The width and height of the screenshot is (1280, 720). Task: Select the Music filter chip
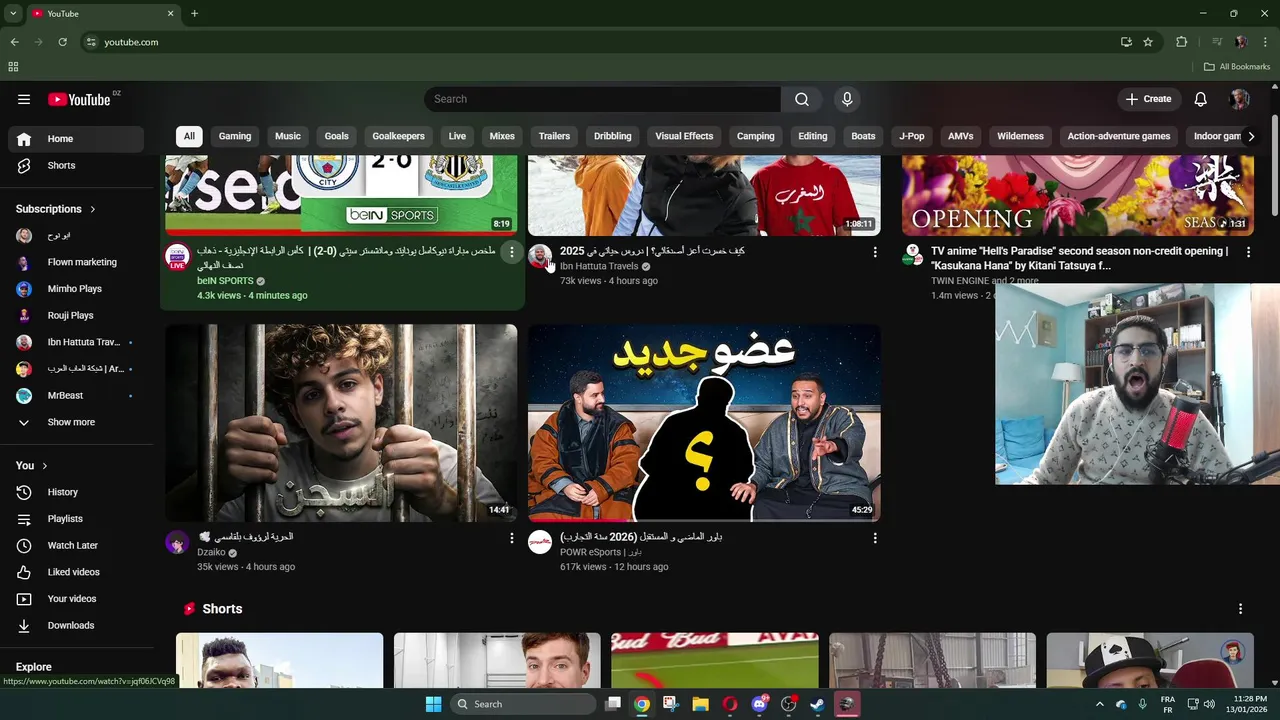click(x=288, y=136)
